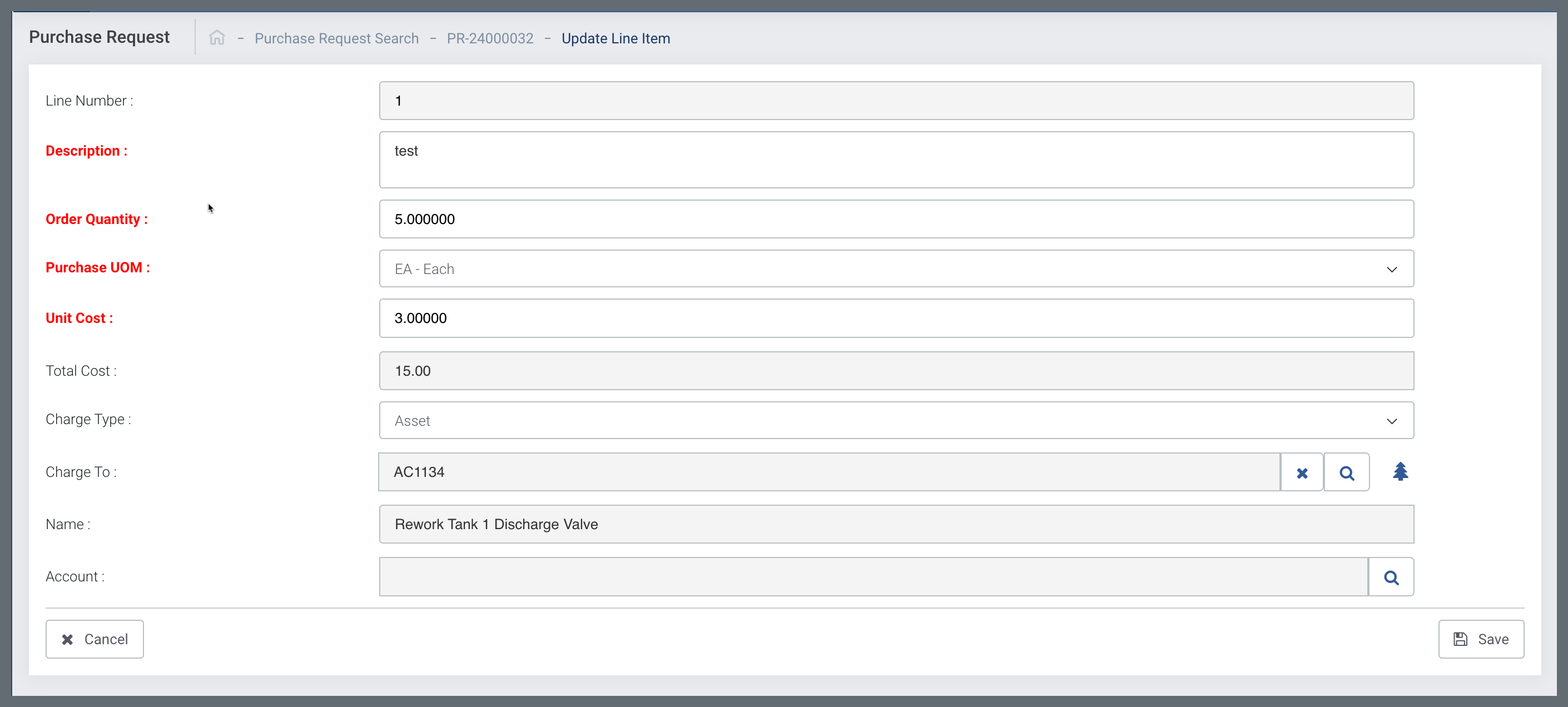
Task: Click into the Description text area
Action: tap(895, 160)
